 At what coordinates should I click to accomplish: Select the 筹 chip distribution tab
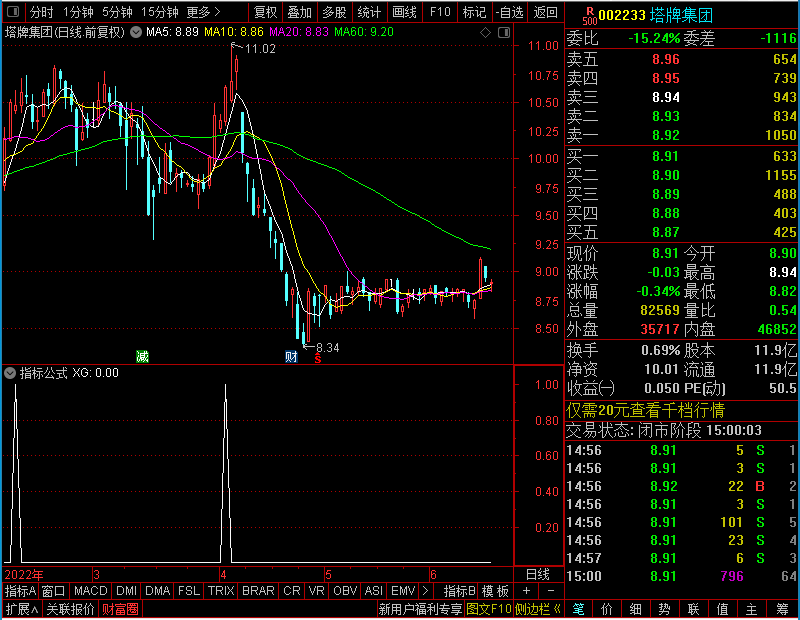[x=782, y=609]
